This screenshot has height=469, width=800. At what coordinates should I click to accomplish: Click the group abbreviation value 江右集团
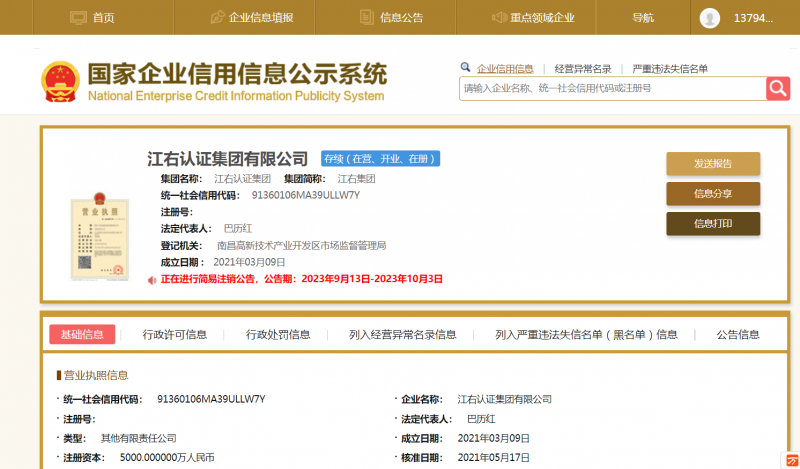(356, 179)
